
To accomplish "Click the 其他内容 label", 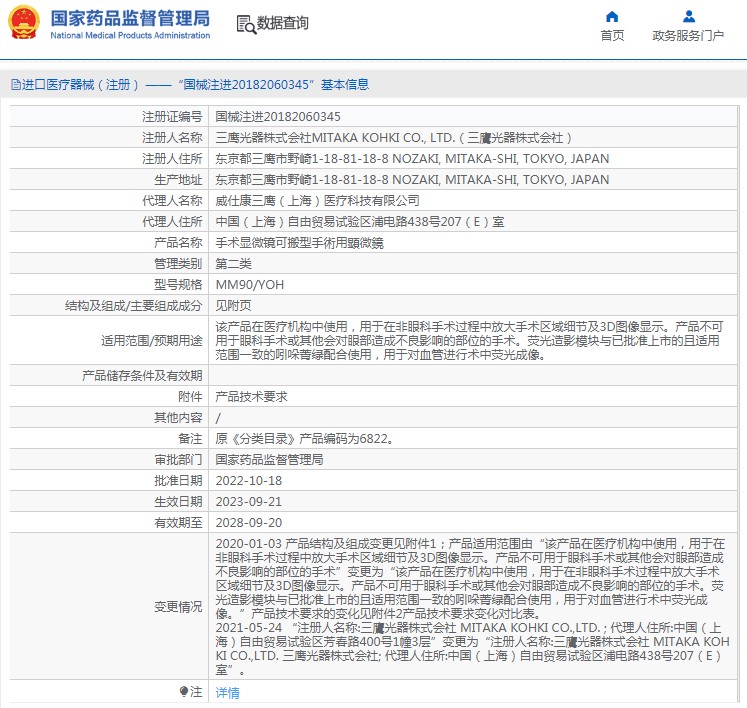I will click(x=178, y=418).
